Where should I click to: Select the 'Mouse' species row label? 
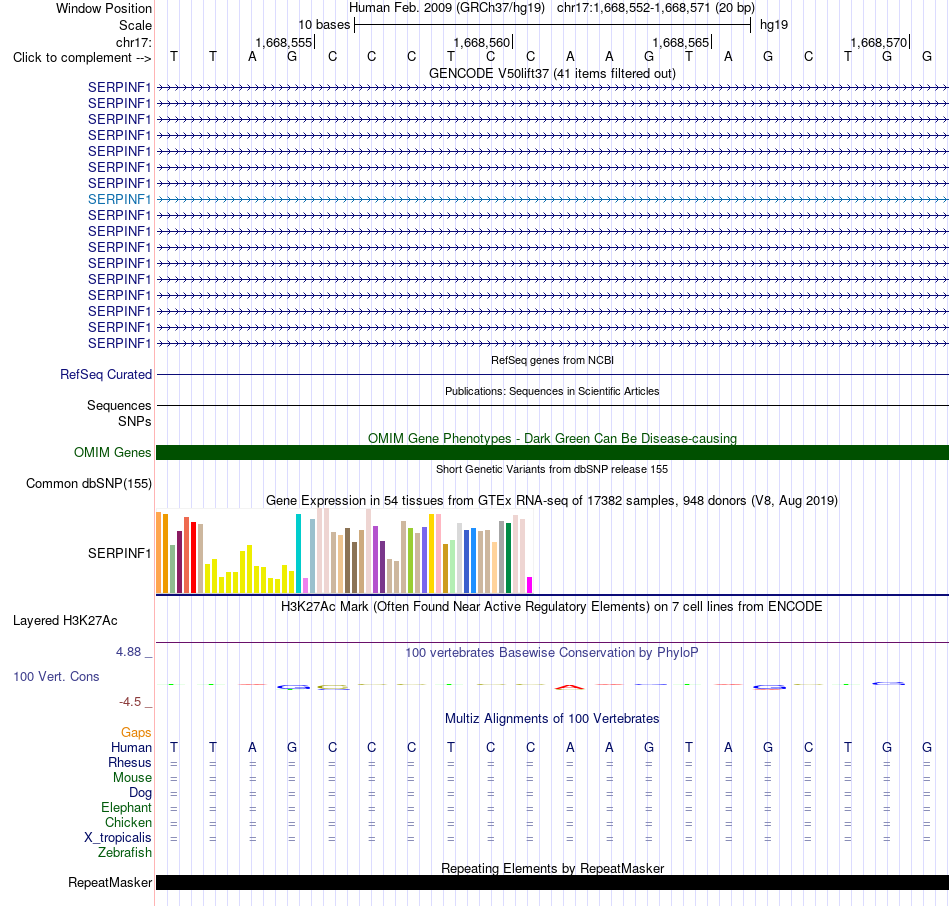click(132, 778)
